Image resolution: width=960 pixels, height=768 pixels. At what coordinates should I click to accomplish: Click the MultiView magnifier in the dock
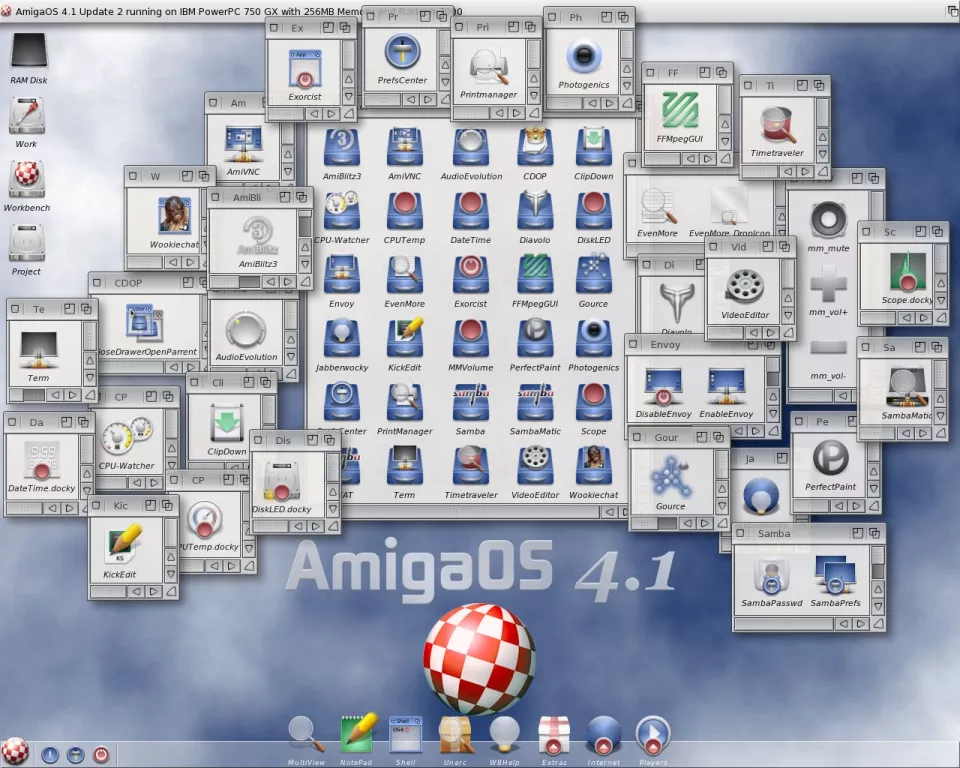point(306,735)
